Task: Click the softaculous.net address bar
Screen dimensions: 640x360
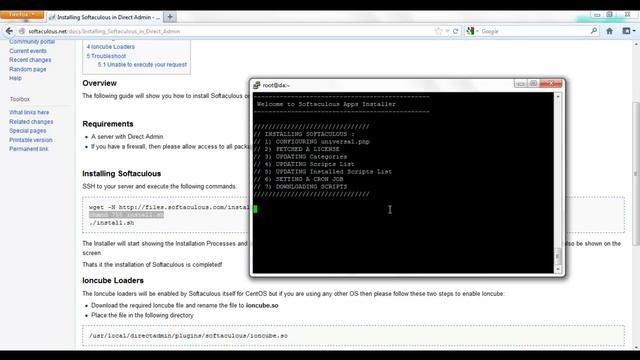Action: [229, 31]
